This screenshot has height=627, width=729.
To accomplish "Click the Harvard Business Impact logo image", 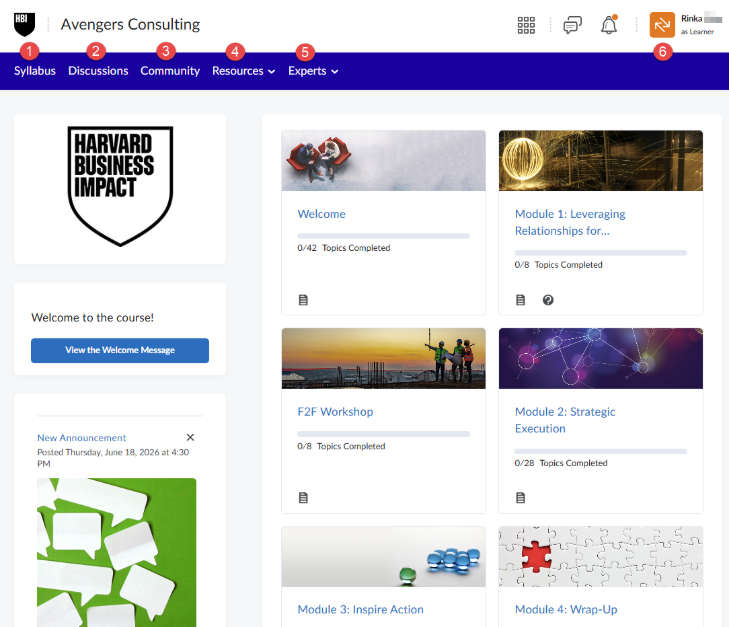I will click(120, 186).
